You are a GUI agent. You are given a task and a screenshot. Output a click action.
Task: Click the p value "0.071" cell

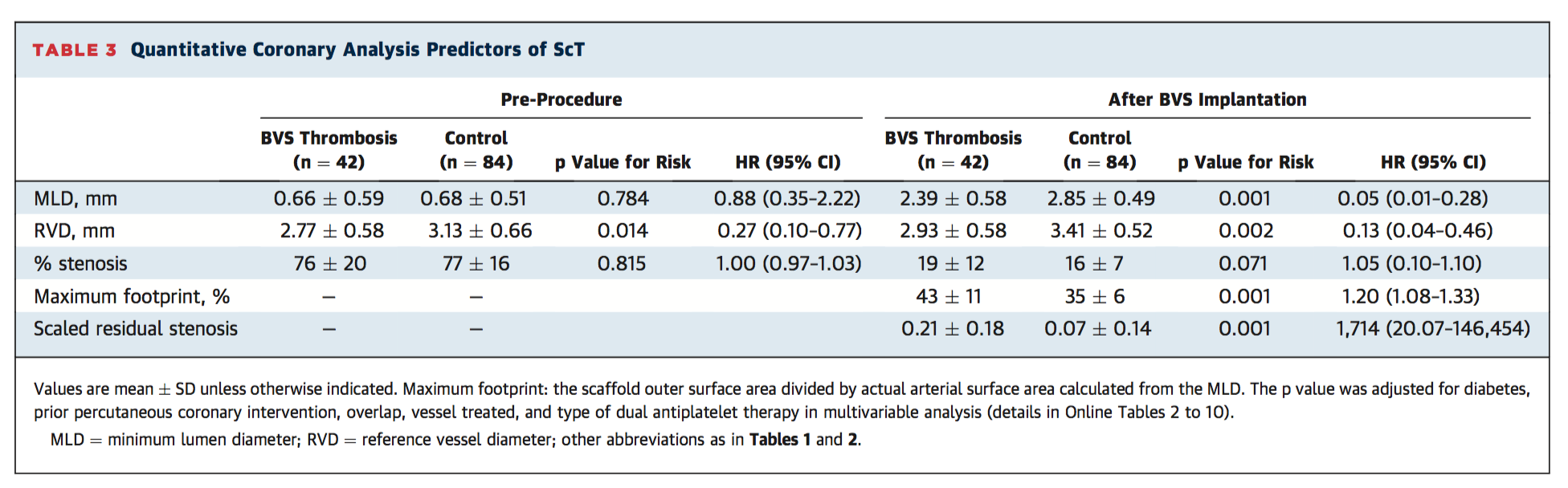click(1242, 263)
